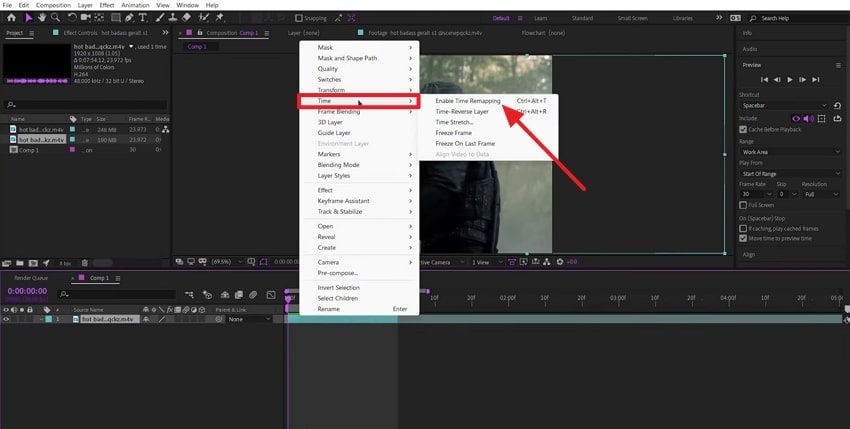Select the Clone Stamp tool
The image size is (850, 429).
click(x=173, y=18)
